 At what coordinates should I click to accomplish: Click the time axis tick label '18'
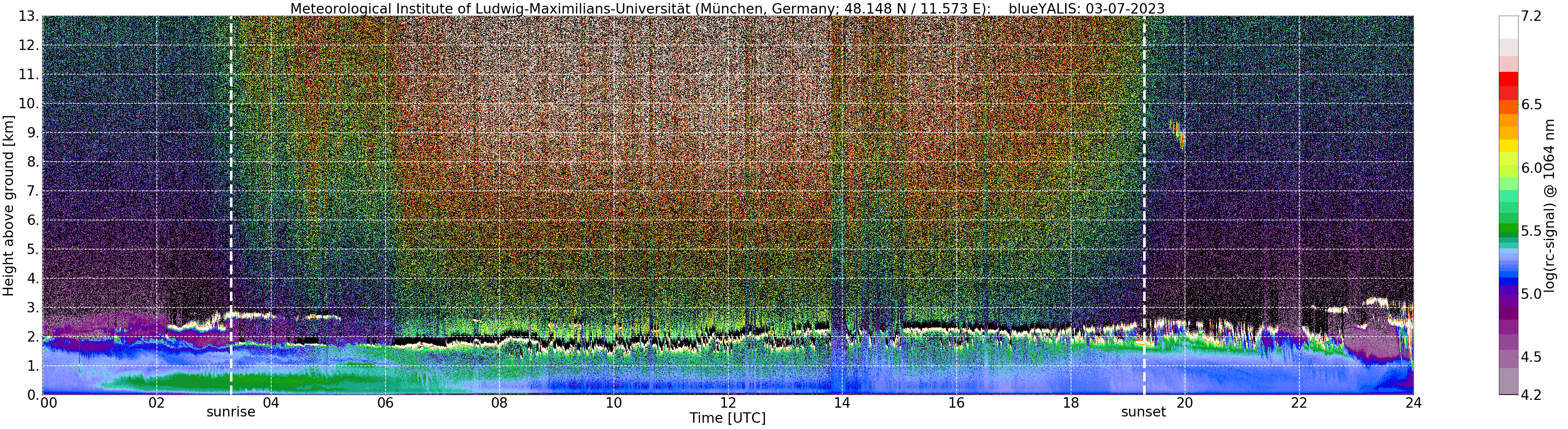coord(1071,403)
